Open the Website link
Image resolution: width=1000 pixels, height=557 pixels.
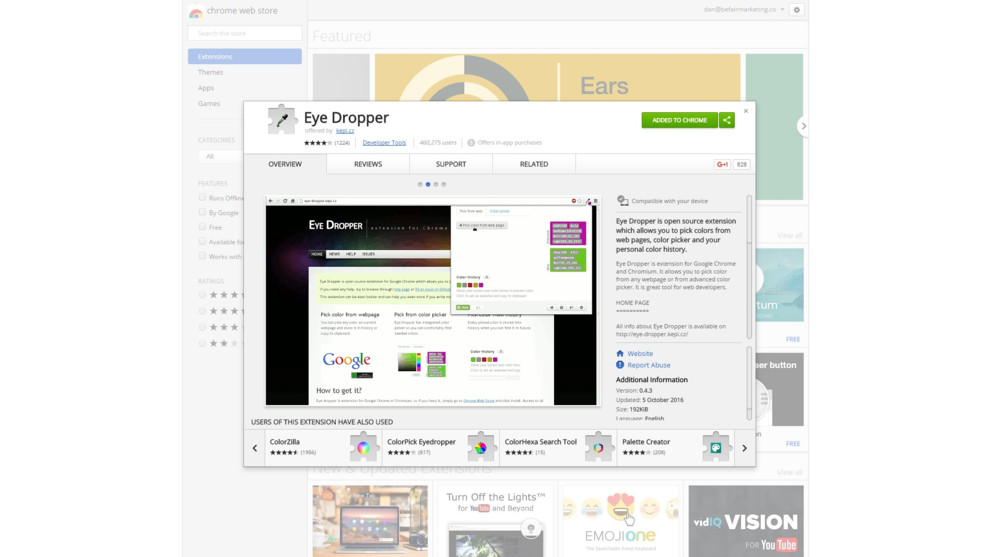pyautogui.click(x=640, y=353)
